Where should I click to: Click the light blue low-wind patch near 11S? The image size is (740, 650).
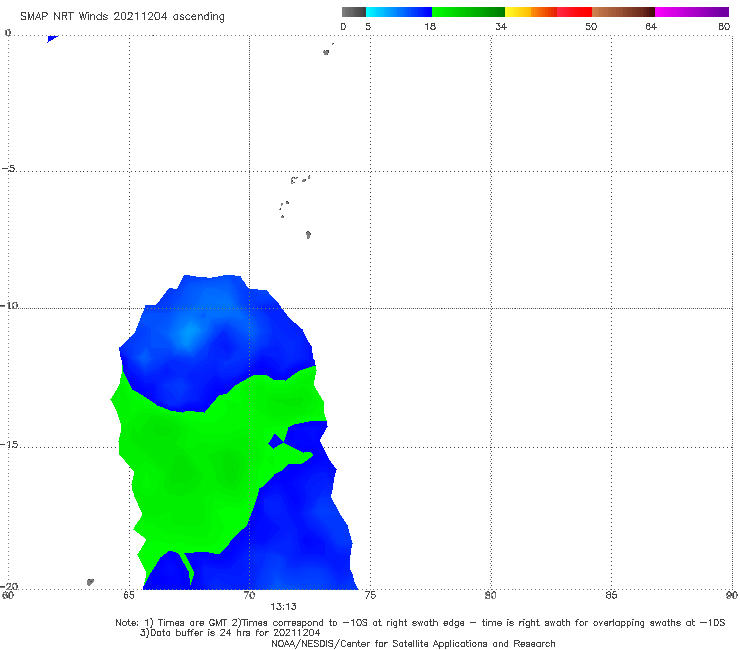pos(189,334)
